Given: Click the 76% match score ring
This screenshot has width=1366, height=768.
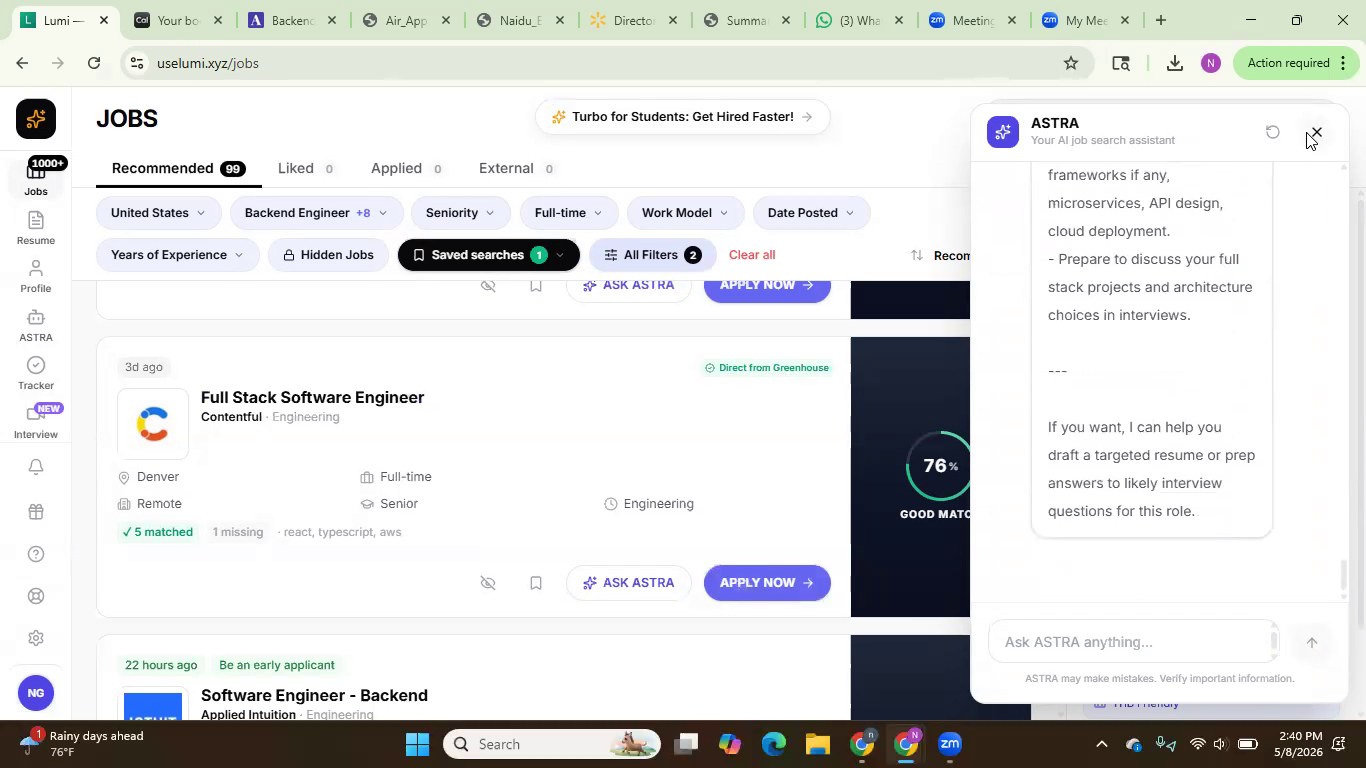Looking at the screenshot, I should coord(938,466).
